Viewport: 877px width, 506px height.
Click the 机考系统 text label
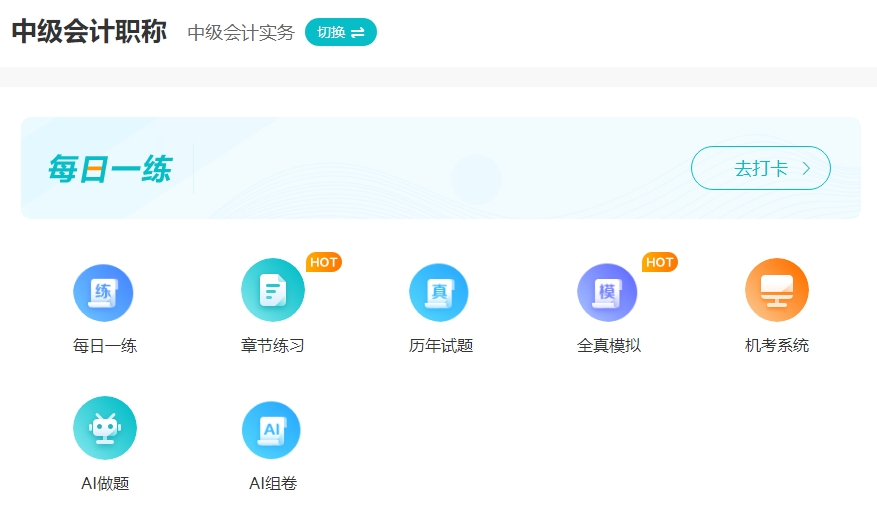[777, 346]
